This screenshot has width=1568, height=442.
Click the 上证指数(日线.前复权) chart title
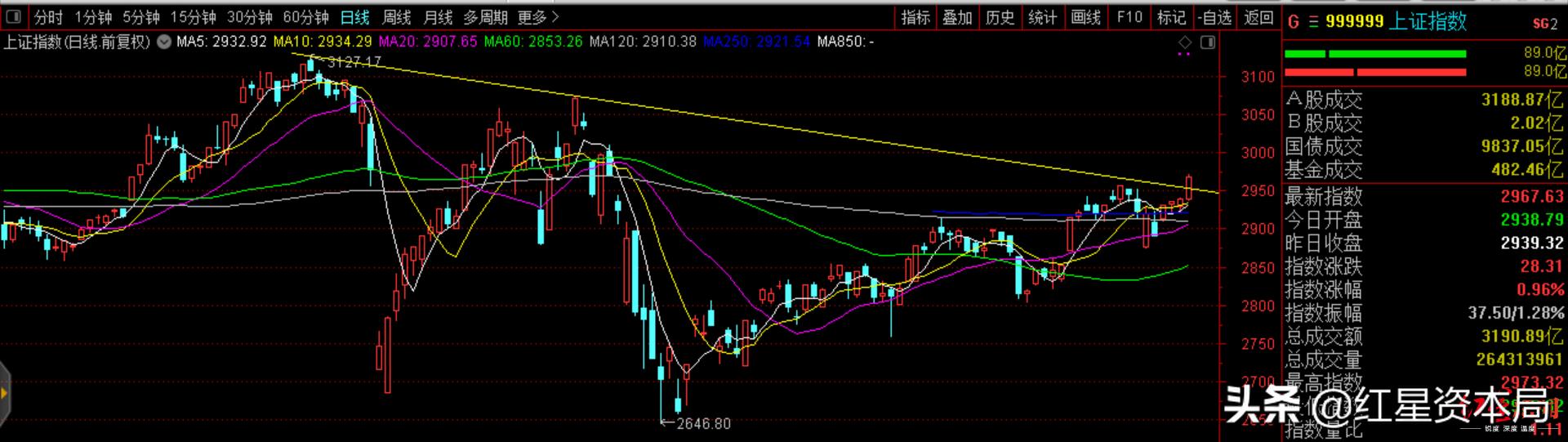pos(78,42)
